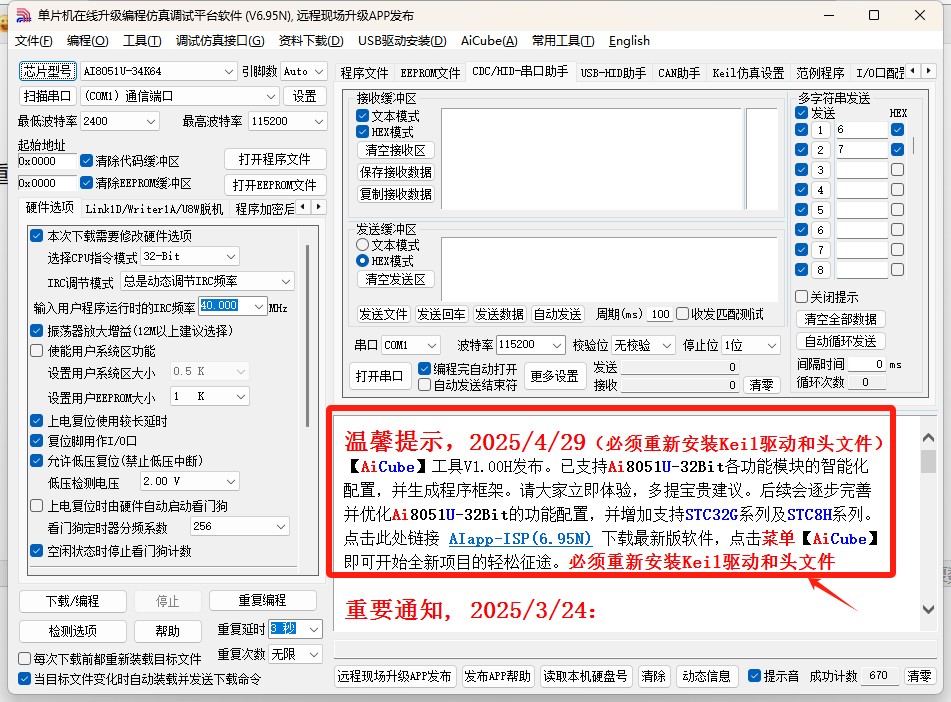Image resolution: width=951 pixels, height=702 pixels.
Task: Open 编程(O) menu
Action: tap(87, 41)
